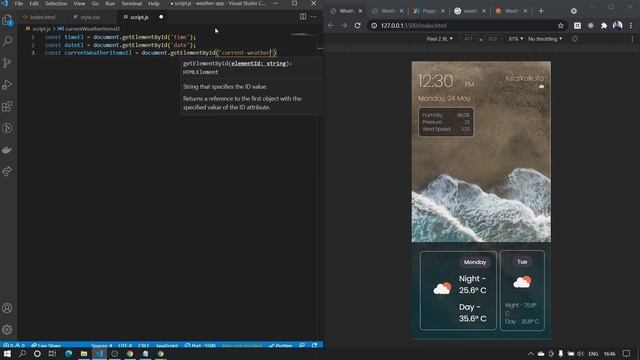
Task: Change the UTF-8 encoding setting
Action: (x=125, y=345)
